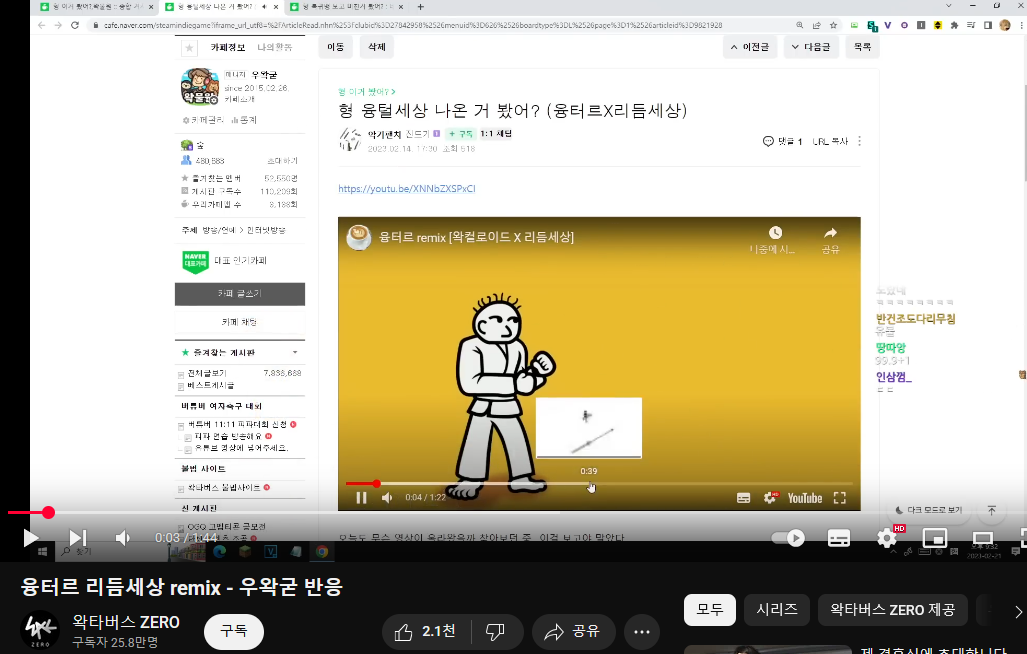Show more chips with the right arrow
This screenshot has width=1027, height=654.
1017,611
